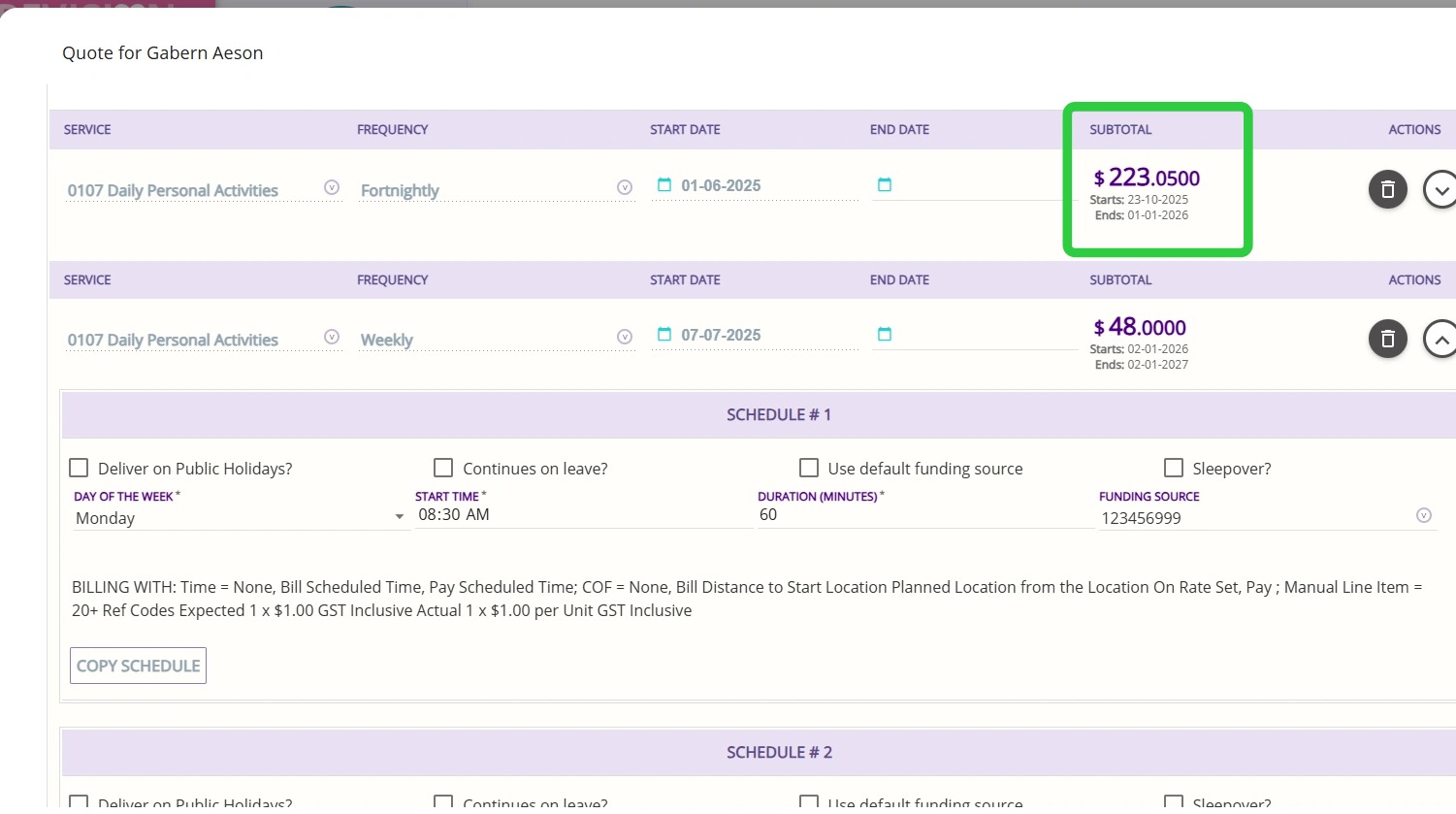
Task: Open start date calendar for Fortnightly service
Action: pyautogui.click(x=664, y=185)
